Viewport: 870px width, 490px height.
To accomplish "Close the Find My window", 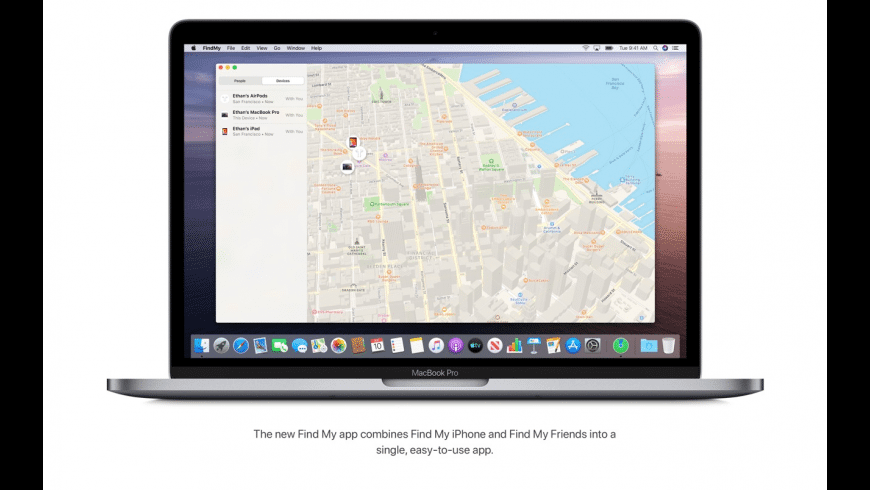I will [221, 68].
